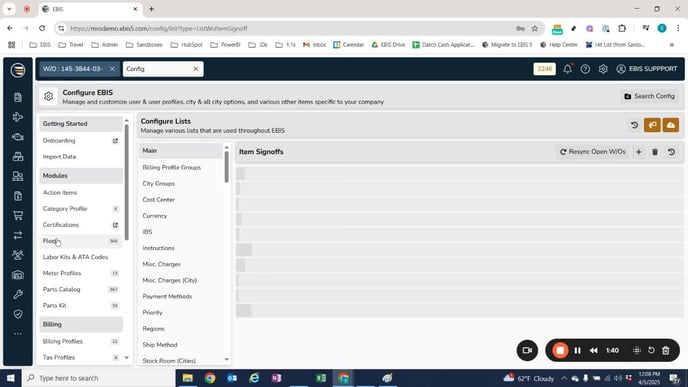Open the help question mark icon
688x387 pixels.
point(585,69)
